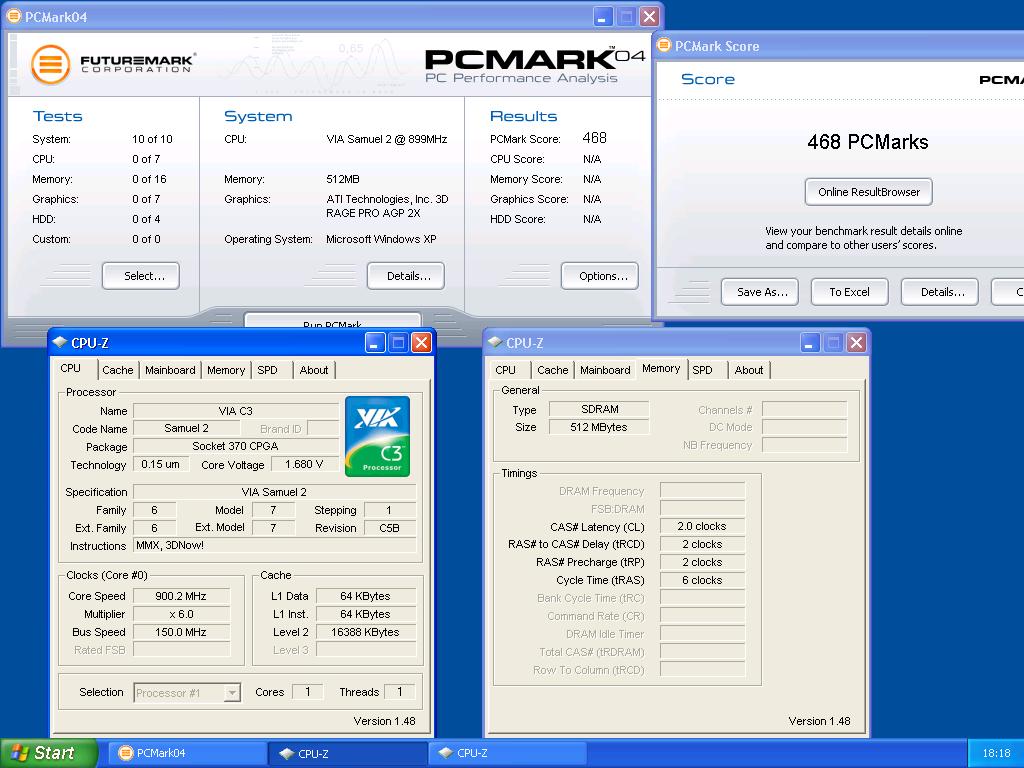Click the Run PCMark button
The height and width of the screenshot is (768, 1024).
click(332, 321)
